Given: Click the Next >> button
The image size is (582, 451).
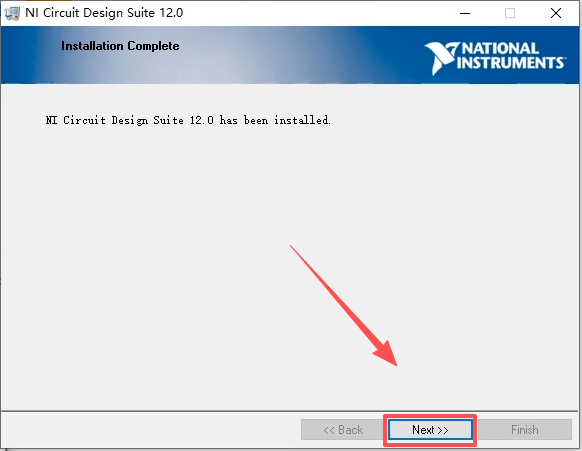Looking at the screenshot, I should 430,430.
